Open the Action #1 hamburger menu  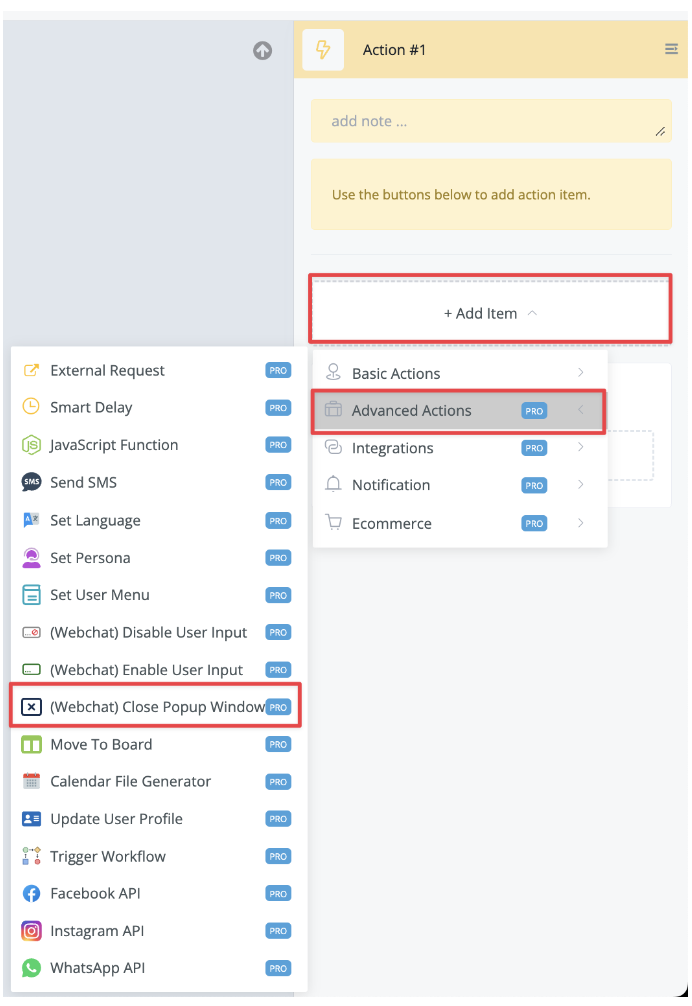[671, 49]
